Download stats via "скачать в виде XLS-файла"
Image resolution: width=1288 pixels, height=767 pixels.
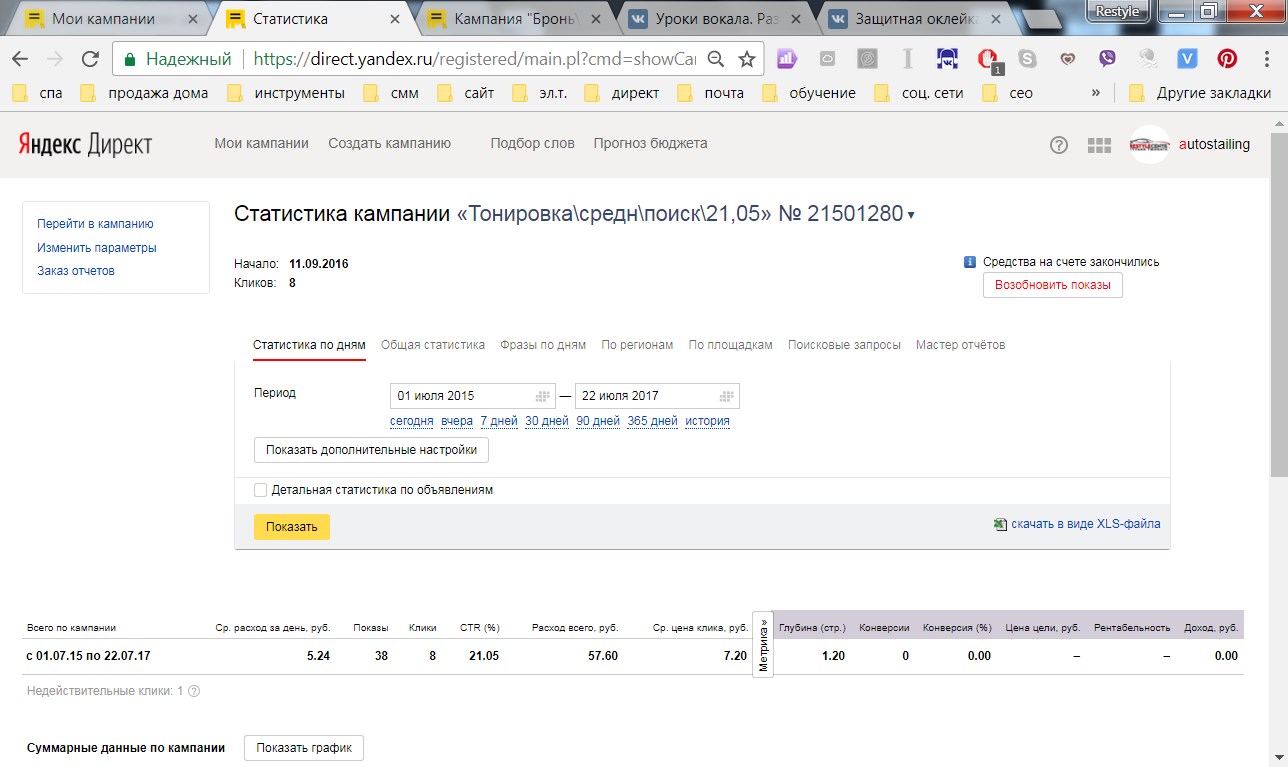coord(1086,524)
